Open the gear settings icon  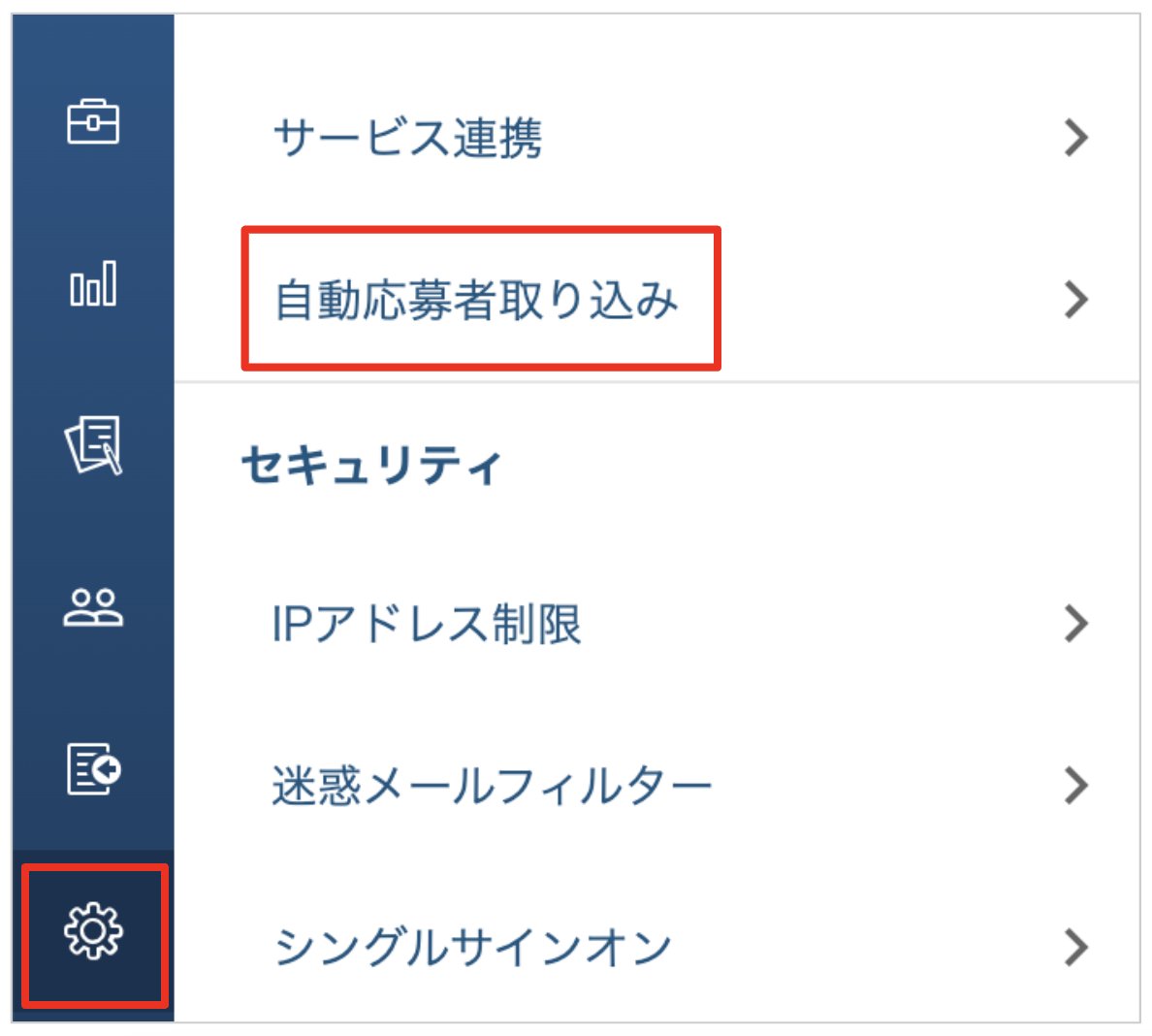coord(92,931)
